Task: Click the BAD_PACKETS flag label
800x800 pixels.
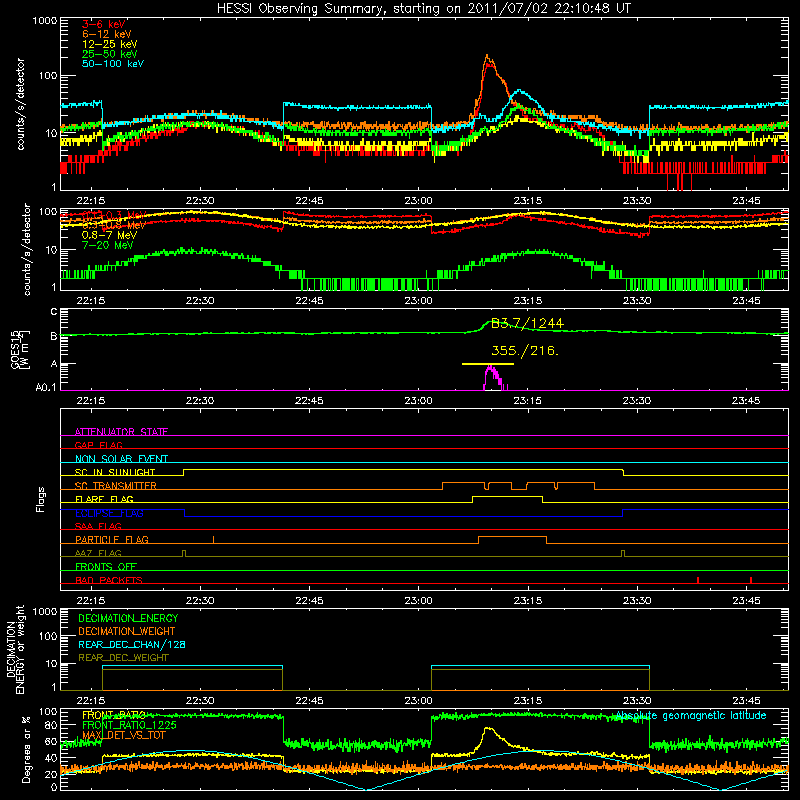Action: click(109, 580)
